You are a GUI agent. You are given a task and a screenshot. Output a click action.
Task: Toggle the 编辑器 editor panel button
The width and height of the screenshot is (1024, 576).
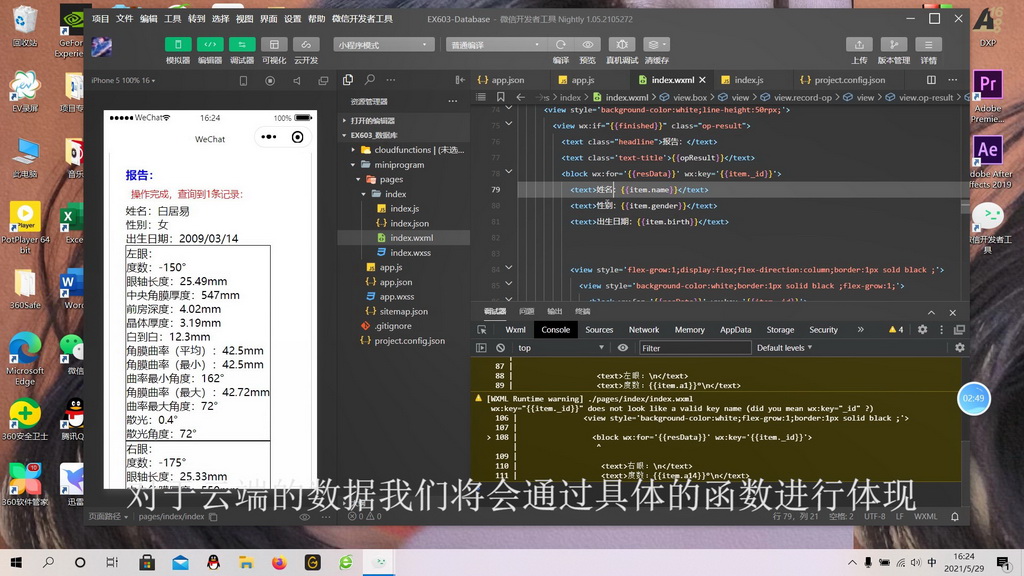click(209, 45)
